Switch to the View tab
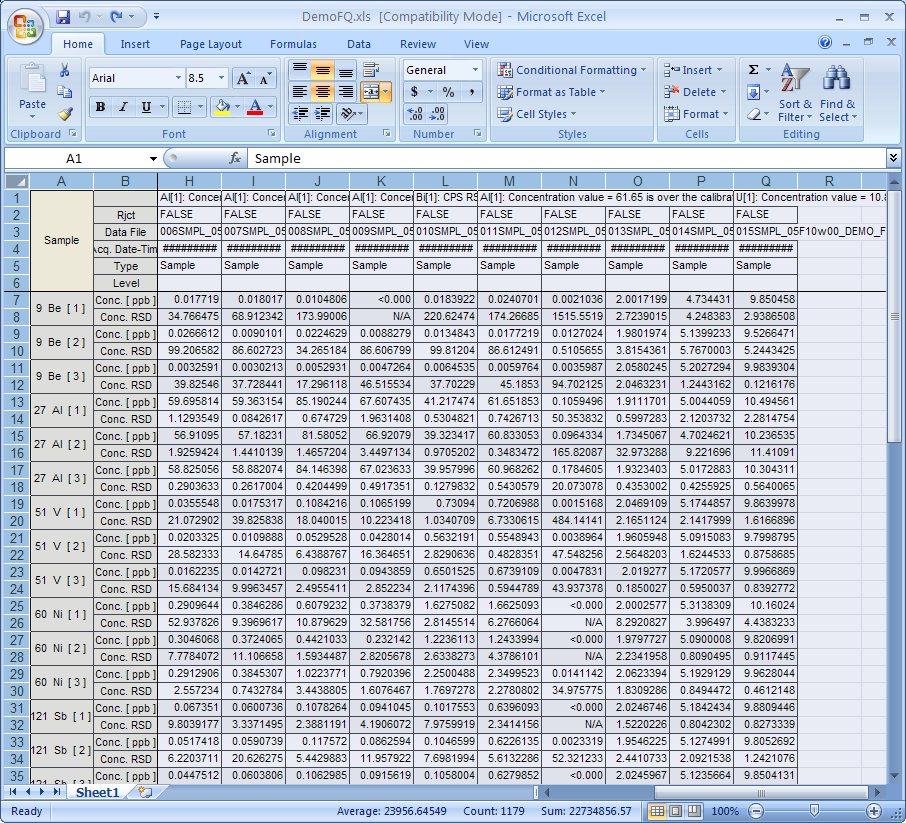This screenshot has height=823, width=906. pyautogui.click(x=476, y=44)
